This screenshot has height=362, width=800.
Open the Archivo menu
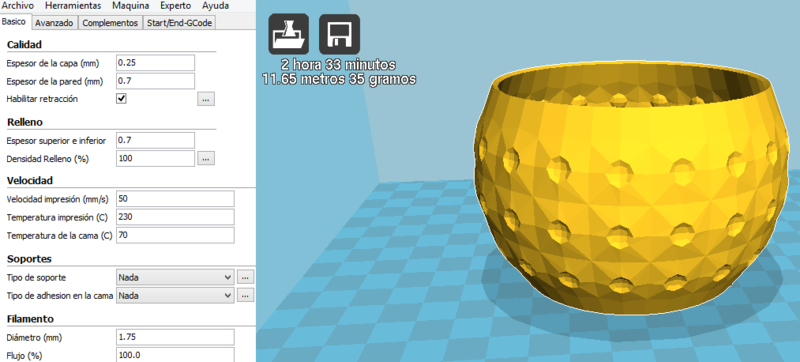[18, 6]
